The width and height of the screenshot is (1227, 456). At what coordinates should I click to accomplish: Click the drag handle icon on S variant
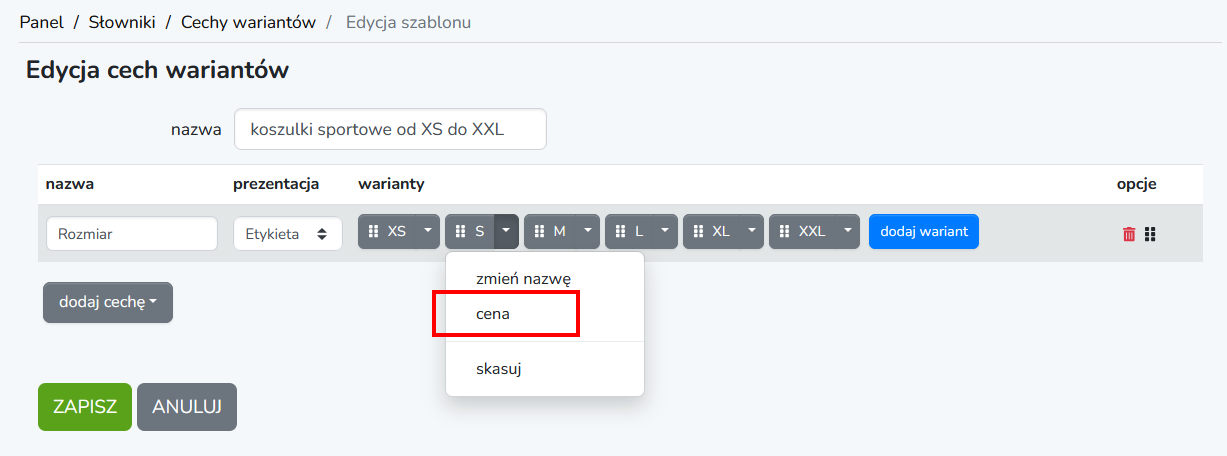pyautogui.click(x=461, y=231)
